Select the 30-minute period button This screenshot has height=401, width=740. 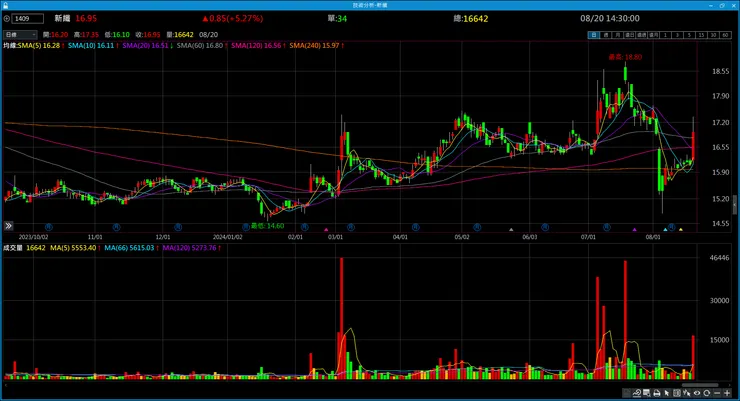point(714,35)
